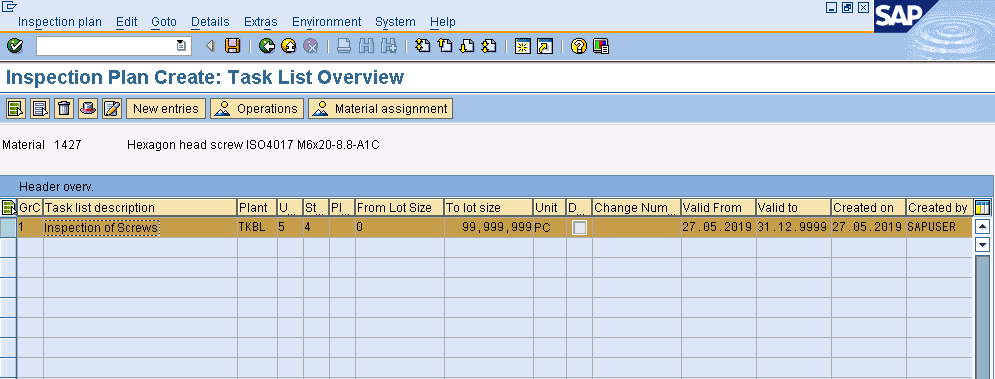995x379 pixels.
Task: Toggle the deletion flag checkbox for Inspection of Screws
Action: click(x=579, y=227)
